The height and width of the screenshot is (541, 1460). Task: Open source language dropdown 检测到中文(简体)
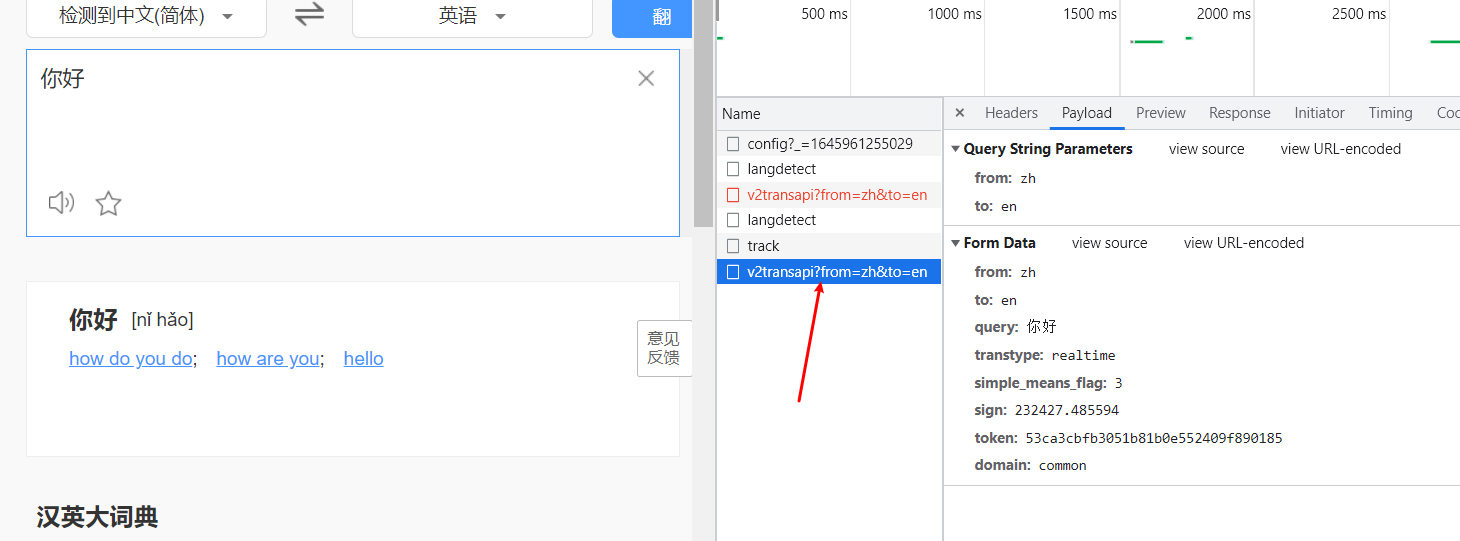click(x=146, y=17)
